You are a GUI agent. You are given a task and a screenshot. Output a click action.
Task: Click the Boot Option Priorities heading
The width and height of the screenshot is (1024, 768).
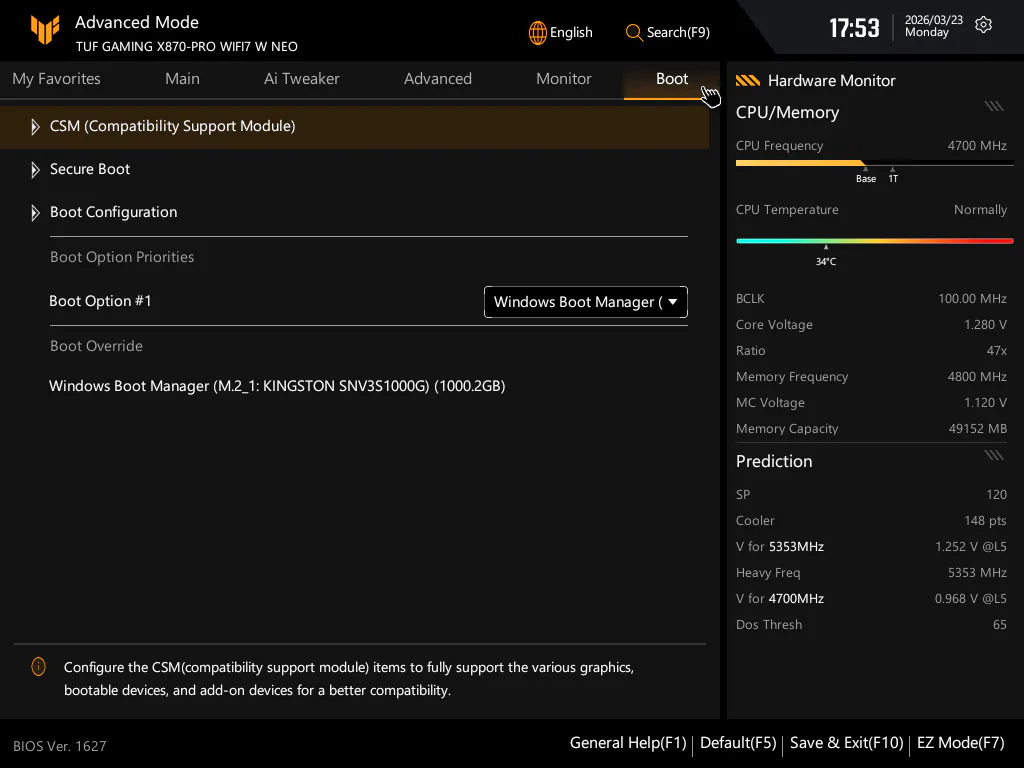click(122, 257)
